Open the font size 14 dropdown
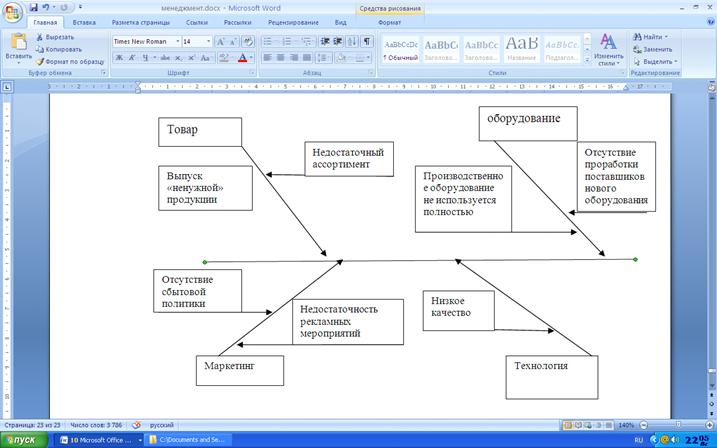Screen dimensions: 717x448 click(x=208, y=42)
